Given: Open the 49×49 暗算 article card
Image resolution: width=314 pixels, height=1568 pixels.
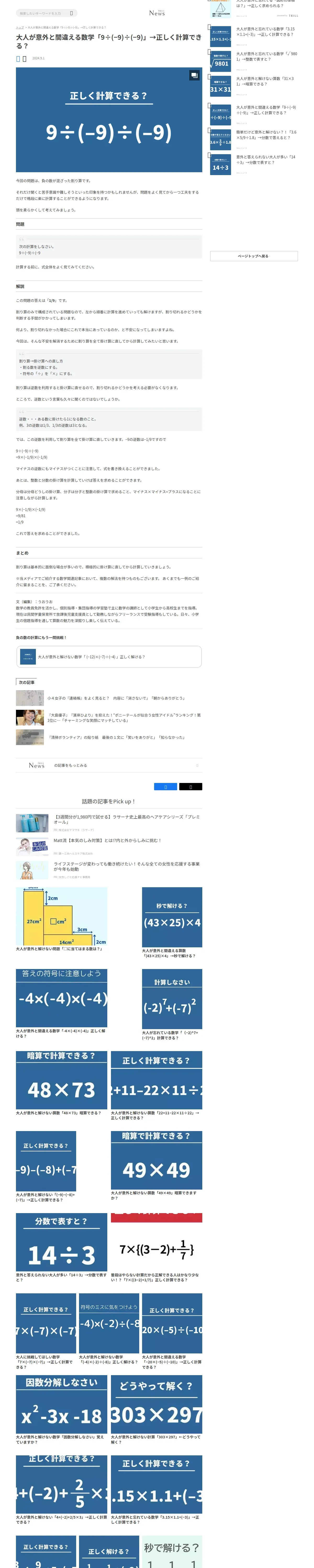Looking at the screenshot, I should 156,1166.
